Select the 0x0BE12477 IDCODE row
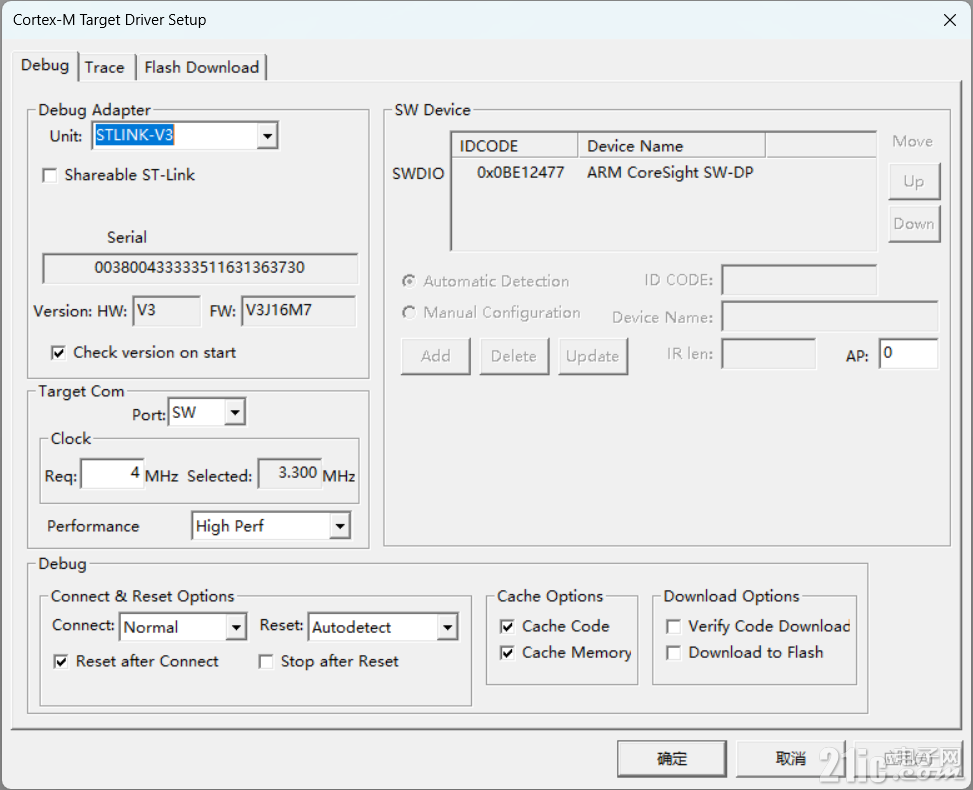973x790 pixels. pyautogui.click(x=520, y=173)
